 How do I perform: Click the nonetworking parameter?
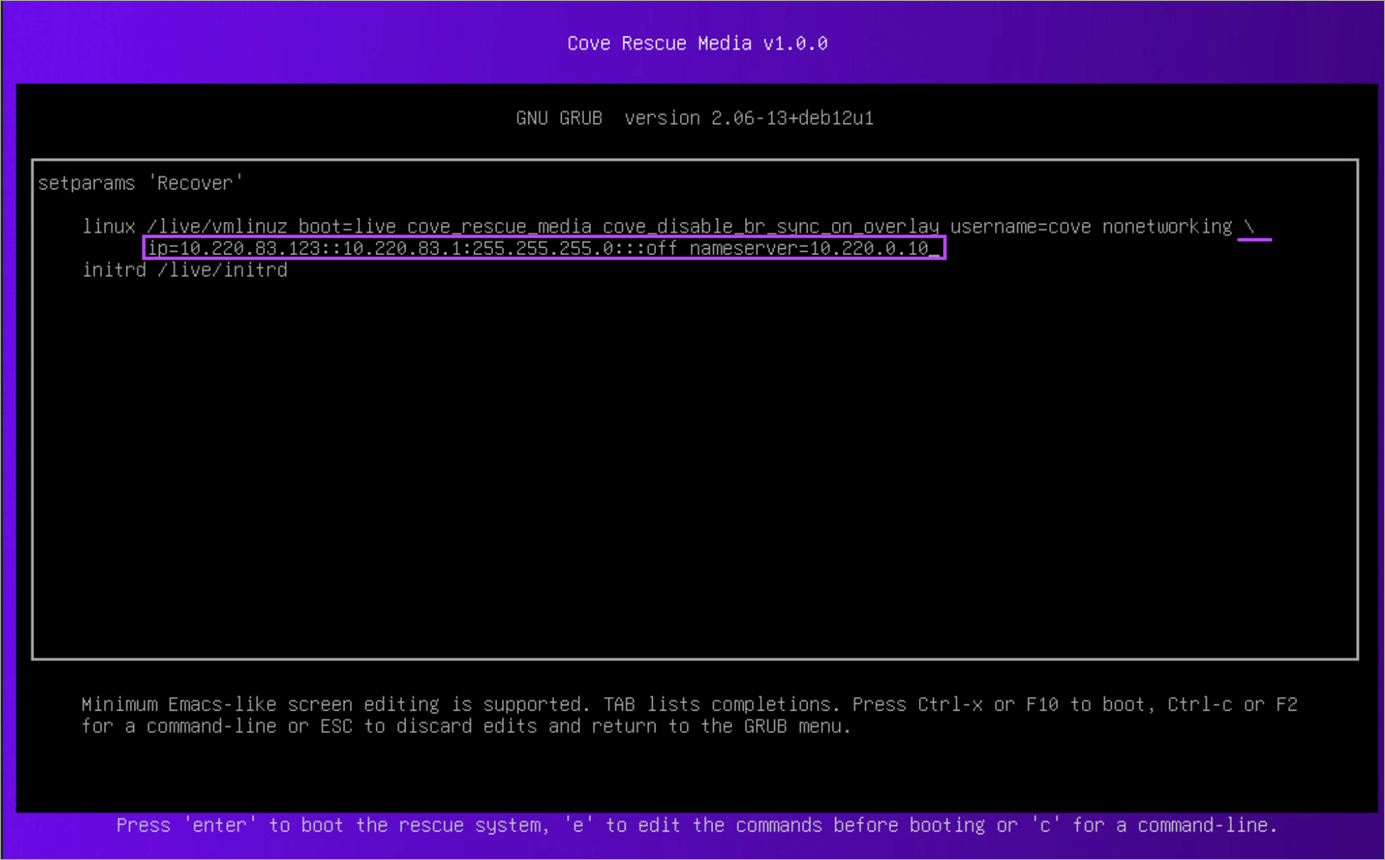pyautogui.click(x=1167, y=227)
